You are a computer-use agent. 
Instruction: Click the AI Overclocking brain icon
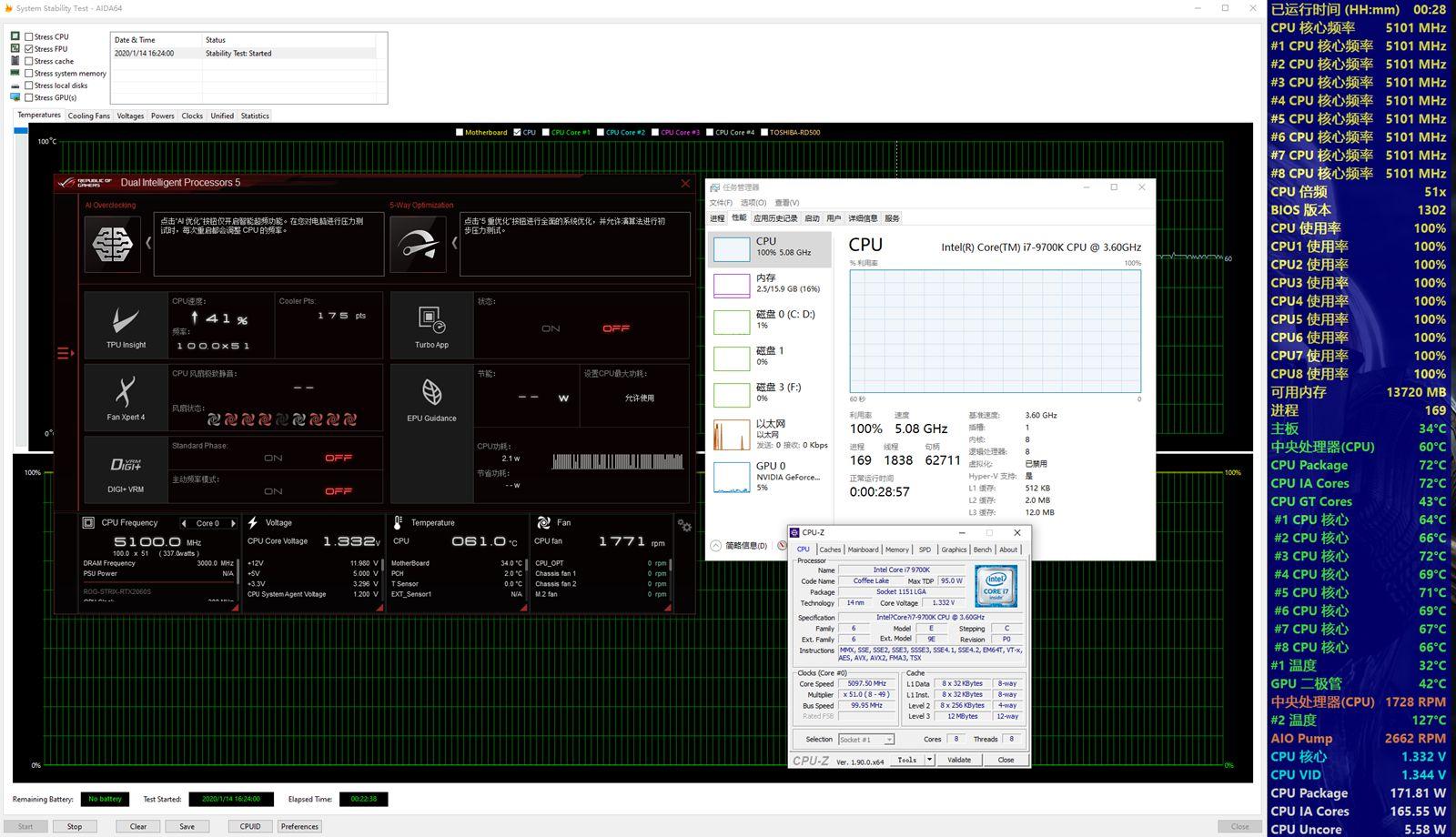click(x=113, y=243)
